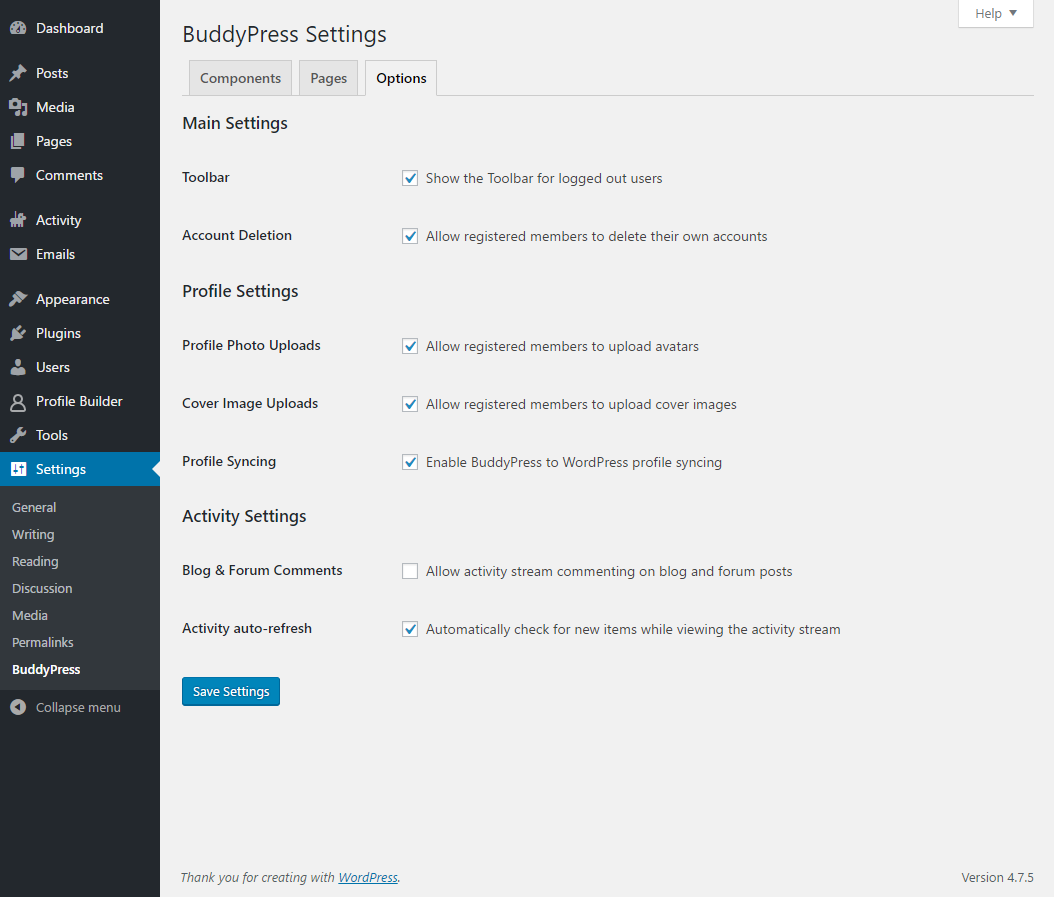Switch to the Components tab

(240, 78)
